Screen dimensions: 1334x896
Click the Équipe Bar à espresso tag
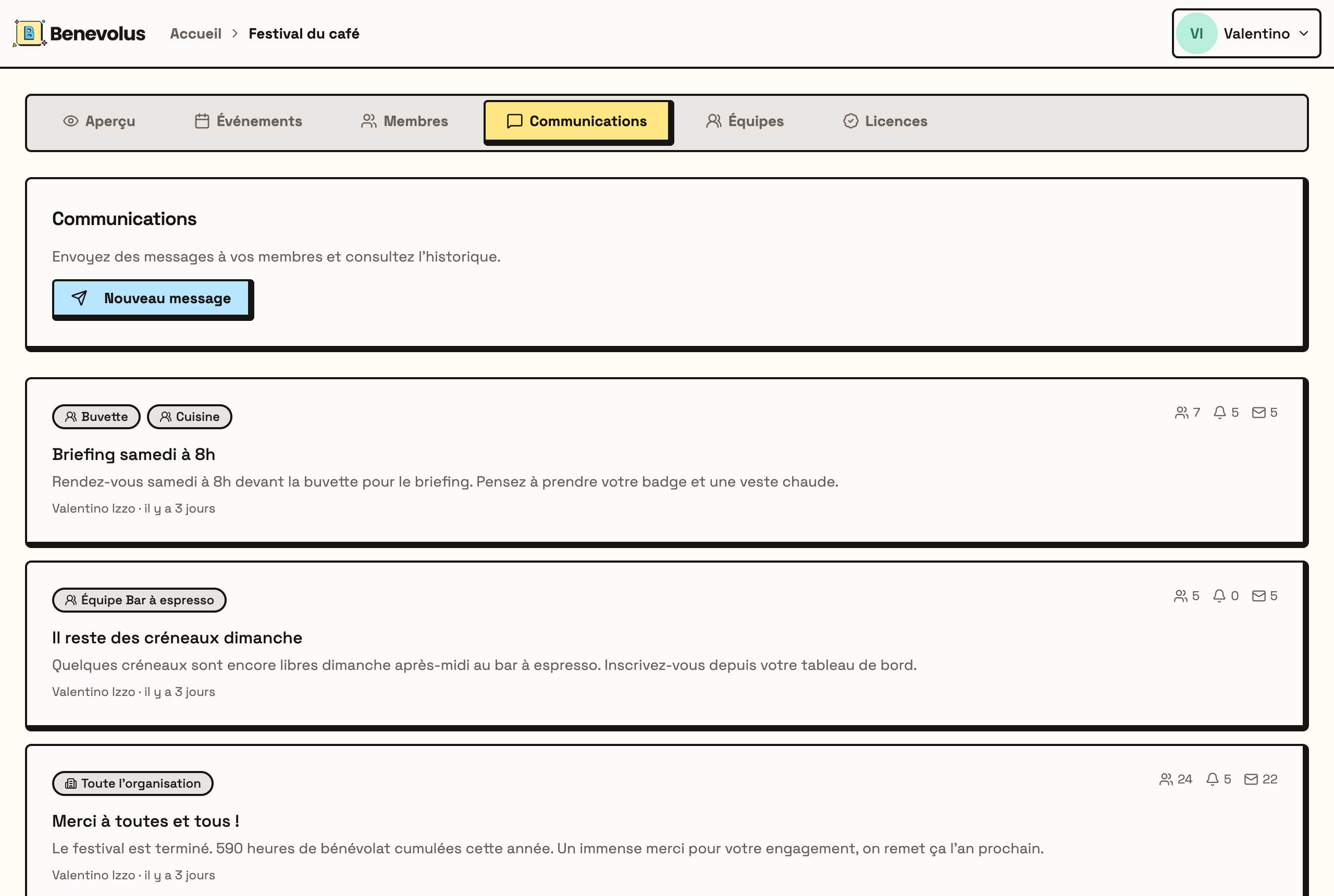tap(139, 600)
